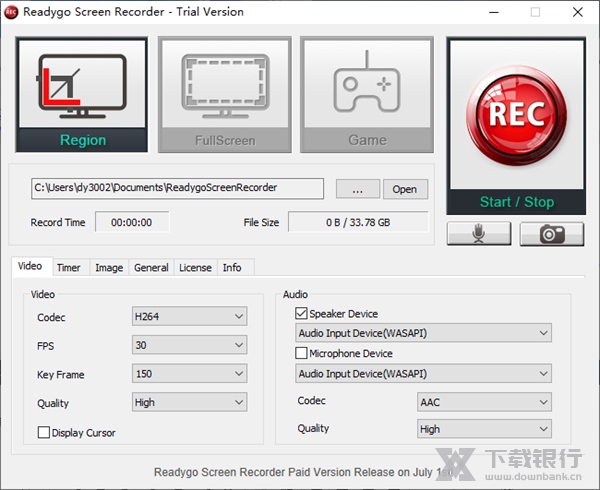Enable Microphone Device checkbox
Viewport: 600px width, 490px height.
[301, 353]
